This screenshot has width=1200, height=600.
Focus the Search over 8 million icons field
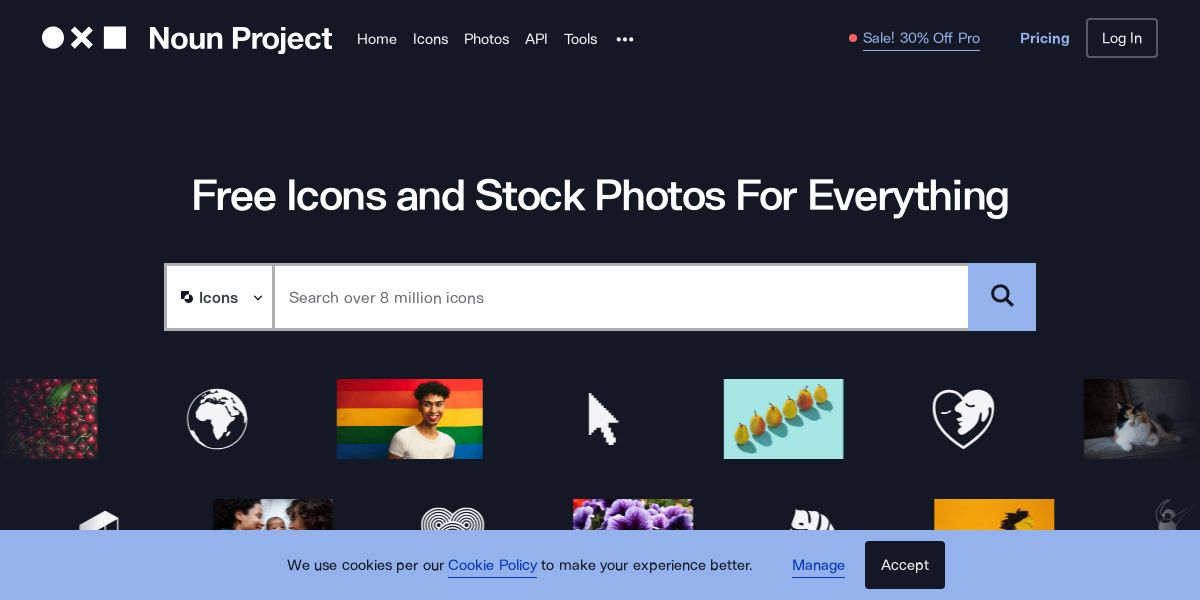[x=621, y=297]
